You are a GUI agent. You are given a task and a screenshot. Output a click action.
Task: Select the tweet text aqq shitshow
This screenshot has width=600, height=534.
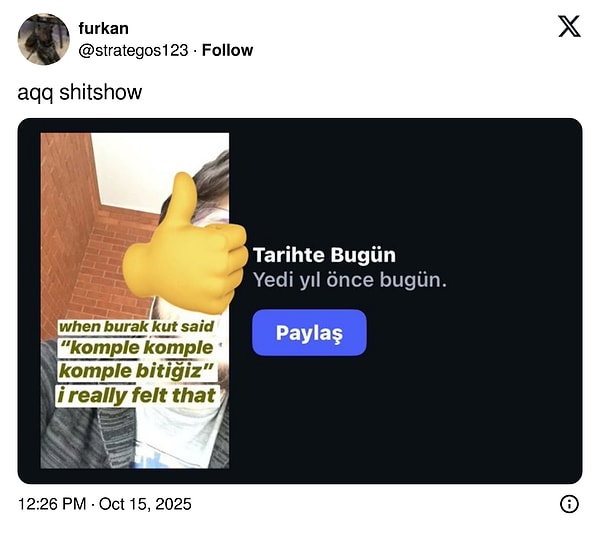click(80, 92)
